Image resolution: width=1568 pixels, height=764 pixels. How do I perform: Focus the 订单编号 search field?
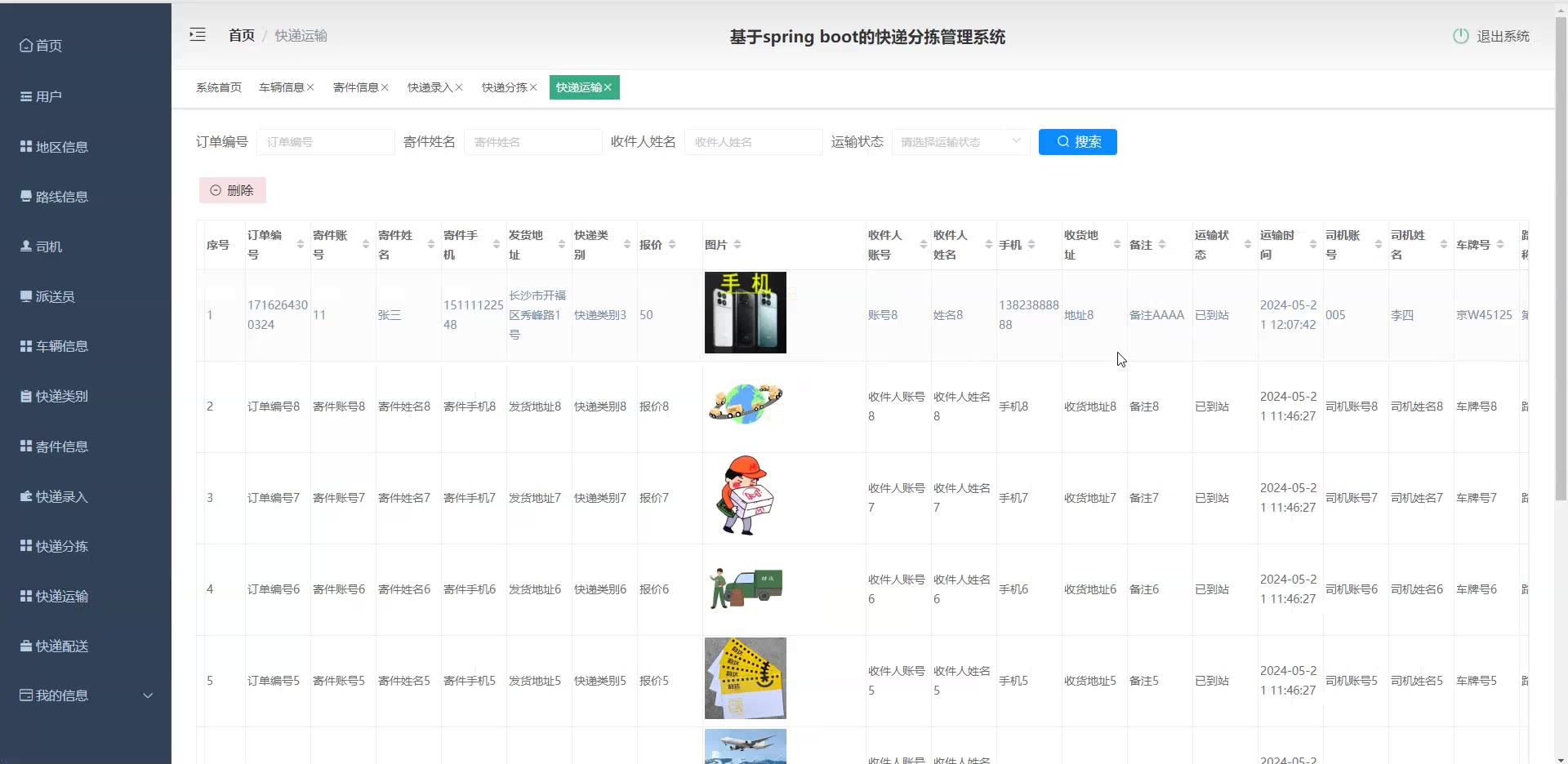[325, 142]
